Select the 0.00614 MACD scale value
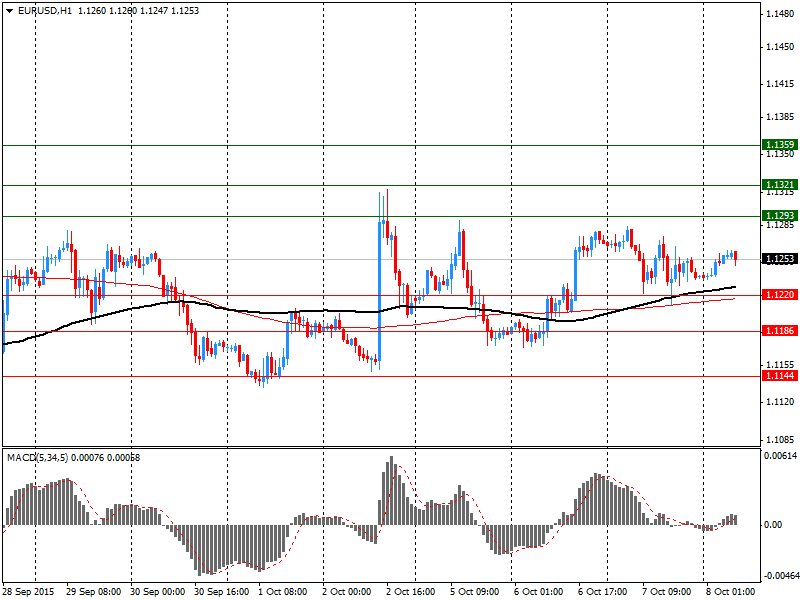This screenshot has width=800, height=600. [x=780, y=456]
